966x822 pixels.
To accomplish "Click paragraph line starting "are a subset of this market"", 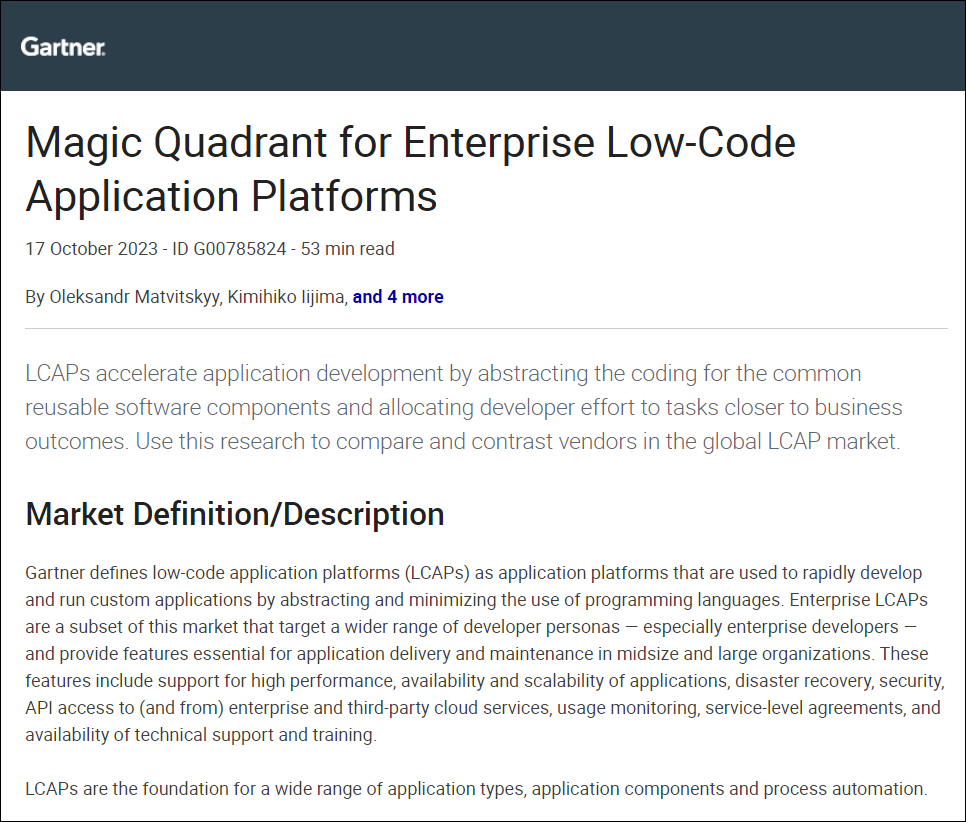I will click(x=471, y=627).
